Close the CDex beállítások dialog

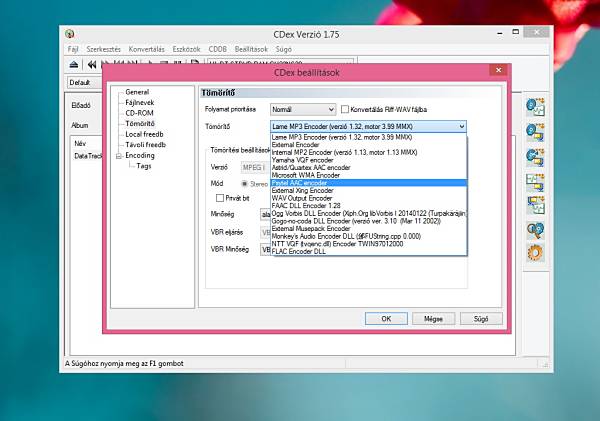[x=498, y=70]
